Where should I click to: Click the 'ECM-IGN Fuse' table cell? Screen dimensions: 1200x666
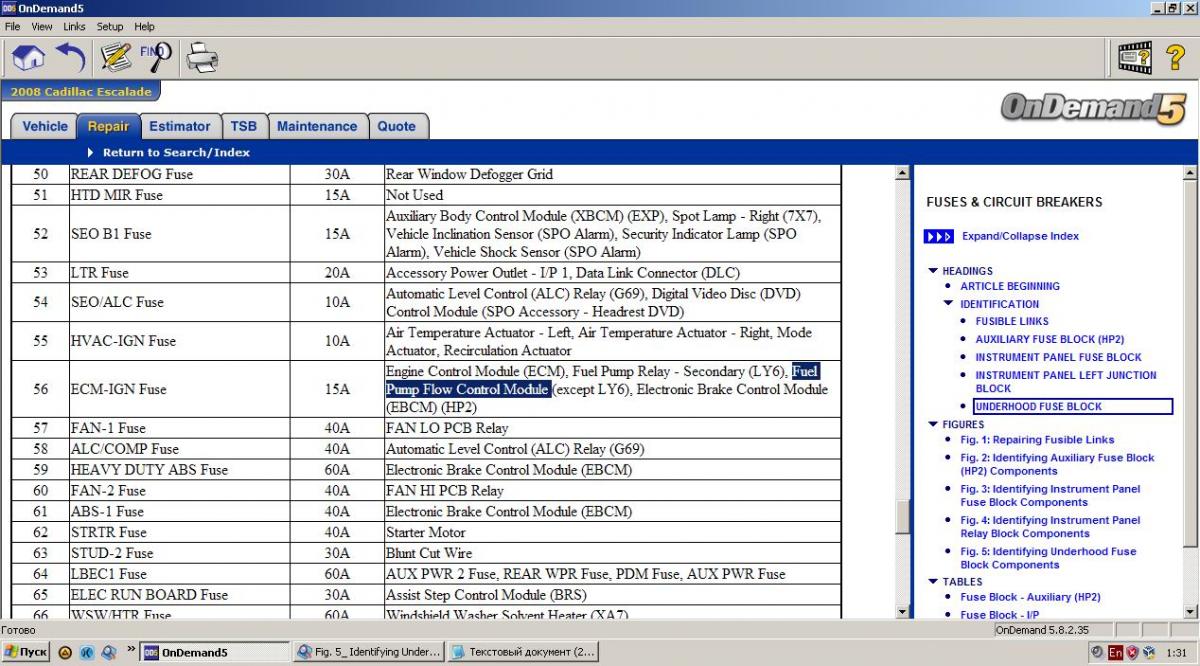click(x=180, y=390)
